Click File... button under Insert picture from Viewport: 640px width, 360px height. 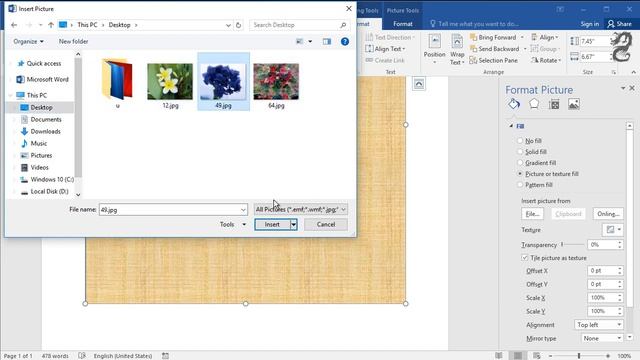click(532, 214)
